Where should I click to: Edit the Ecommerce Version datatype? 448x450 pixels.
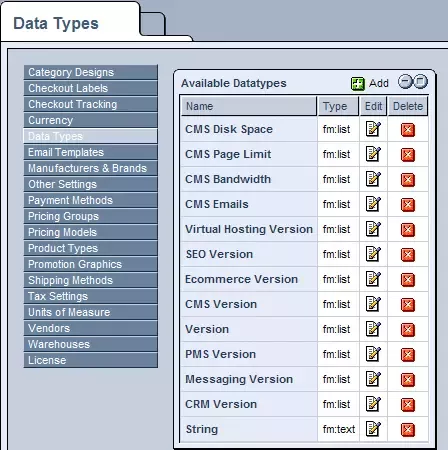click(373, 279)
